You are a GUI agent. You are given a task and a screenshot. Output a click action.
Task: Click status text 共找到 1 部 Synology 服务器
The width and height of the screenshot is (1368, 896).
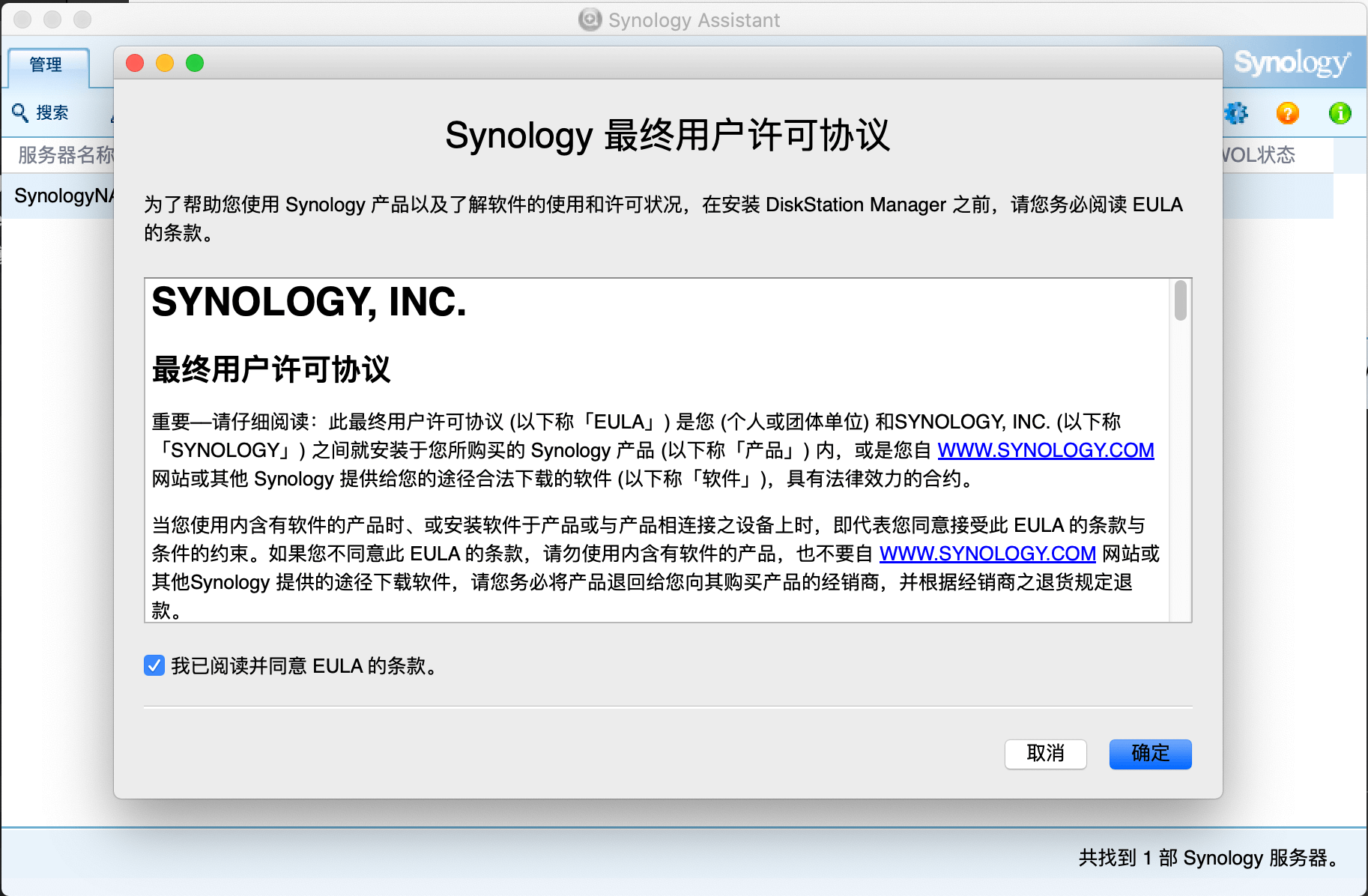pyautogui.click(x=1210, y=858)
